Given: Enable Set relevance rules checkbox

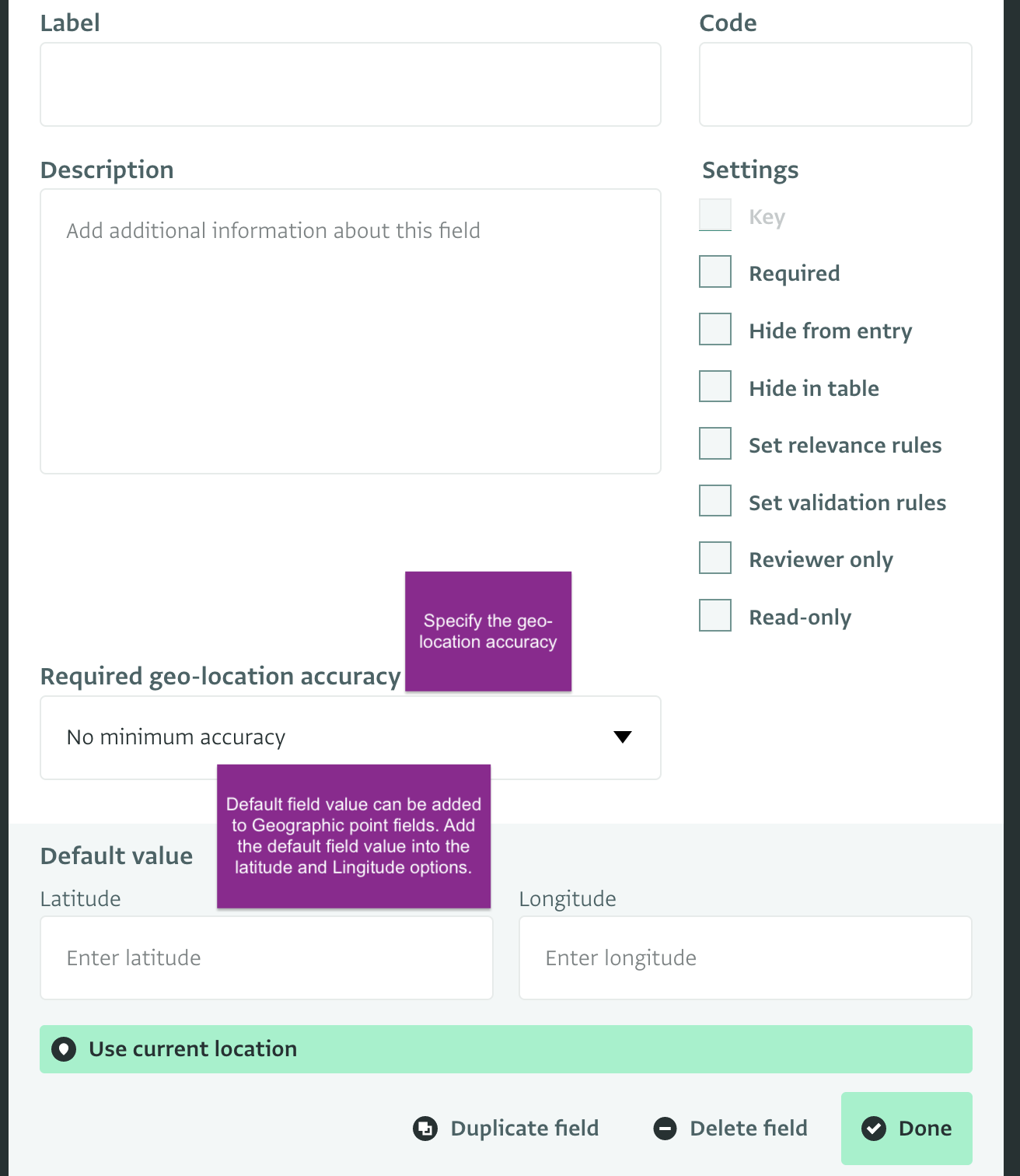Looking at the screenshot, I should click(x=715, y=444).
